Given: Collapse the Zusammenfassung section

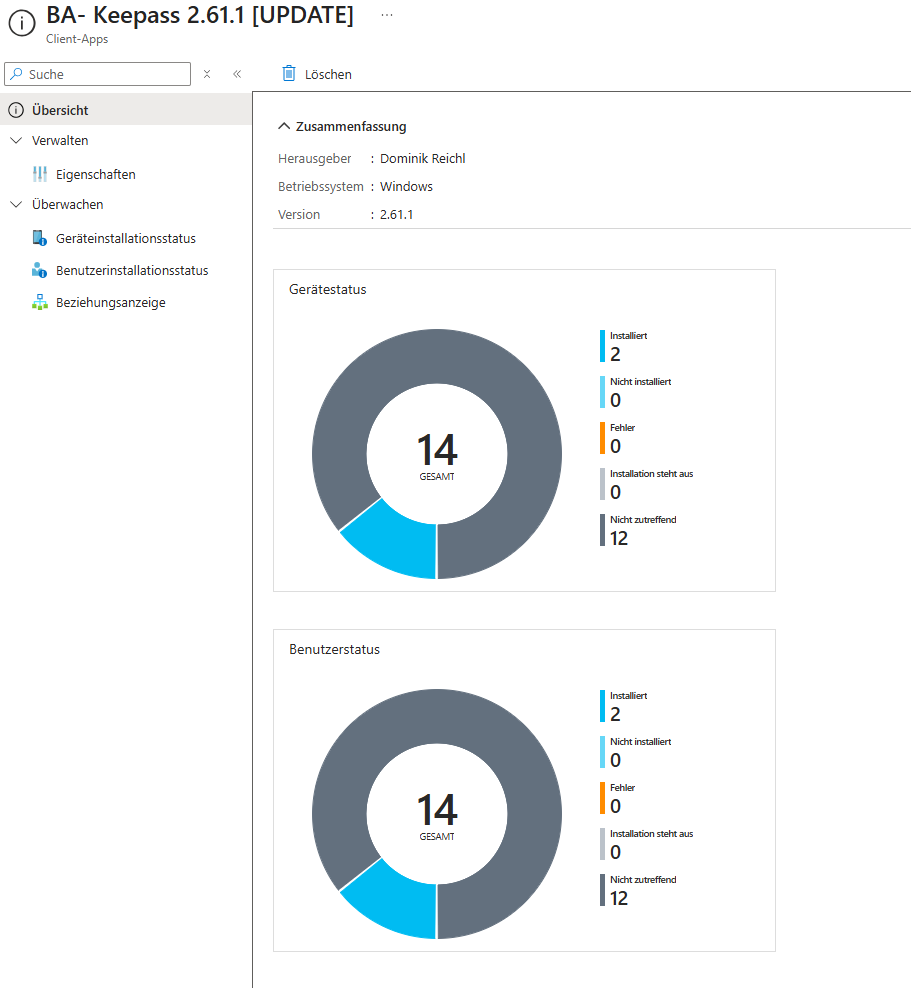Looking at the screenshot, I should pyautogui.click(x=285, y=127).
